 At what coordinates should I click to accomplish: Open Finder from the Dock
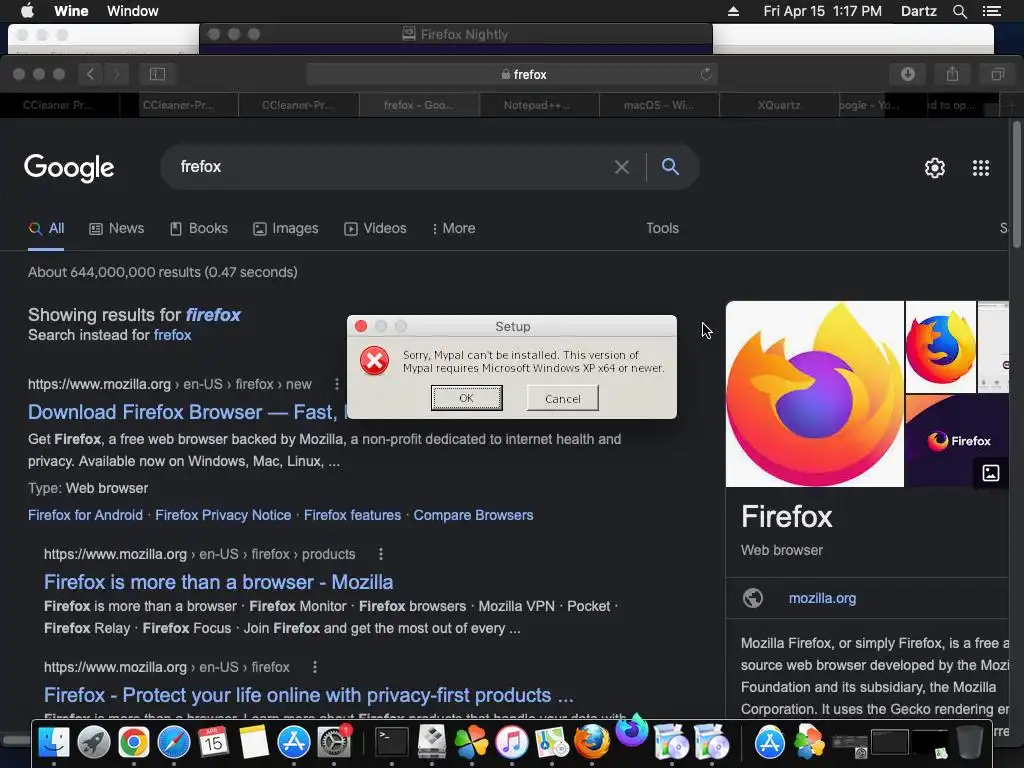pyautogui.click(x=54, y=742)
